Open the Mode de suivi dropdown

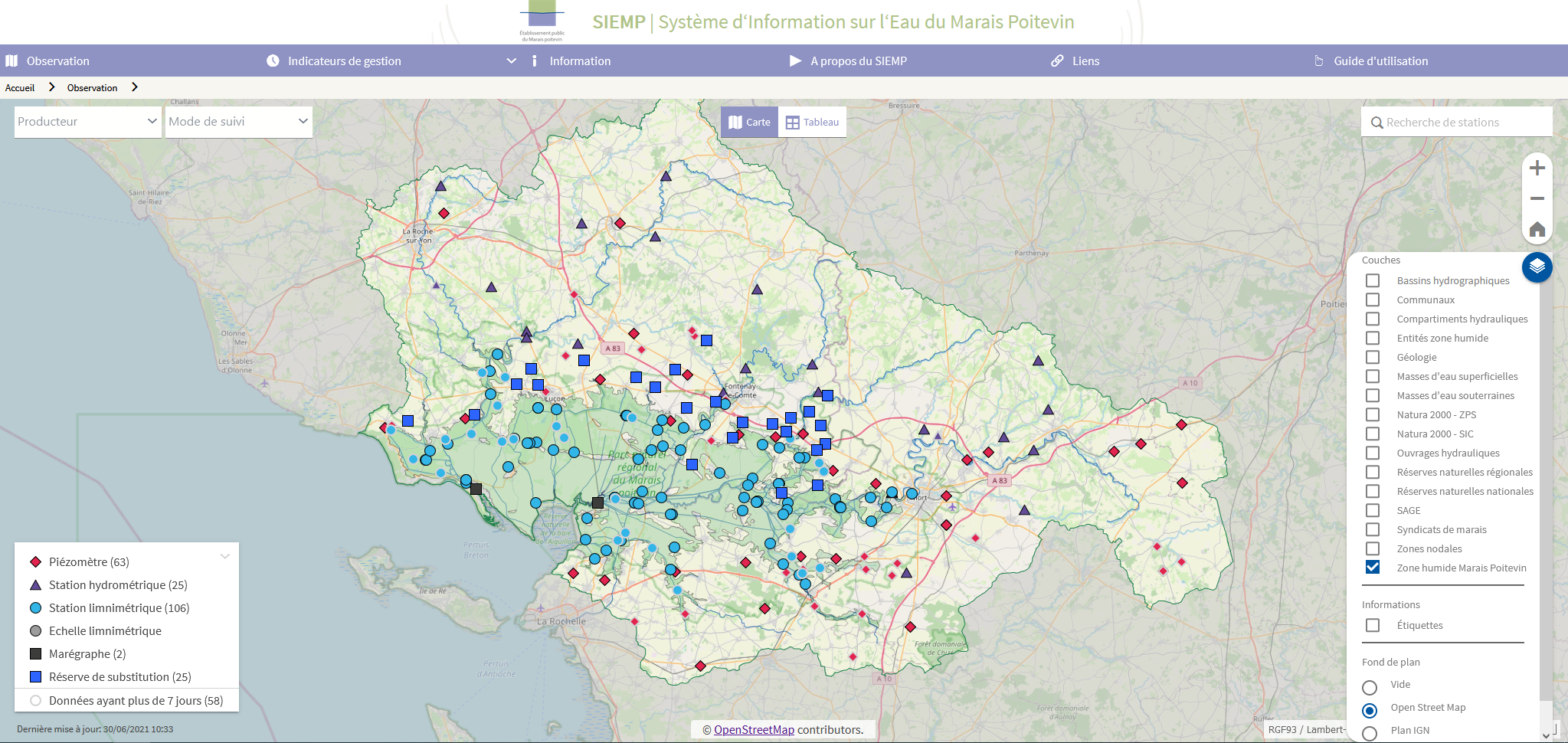pos(239,122)
